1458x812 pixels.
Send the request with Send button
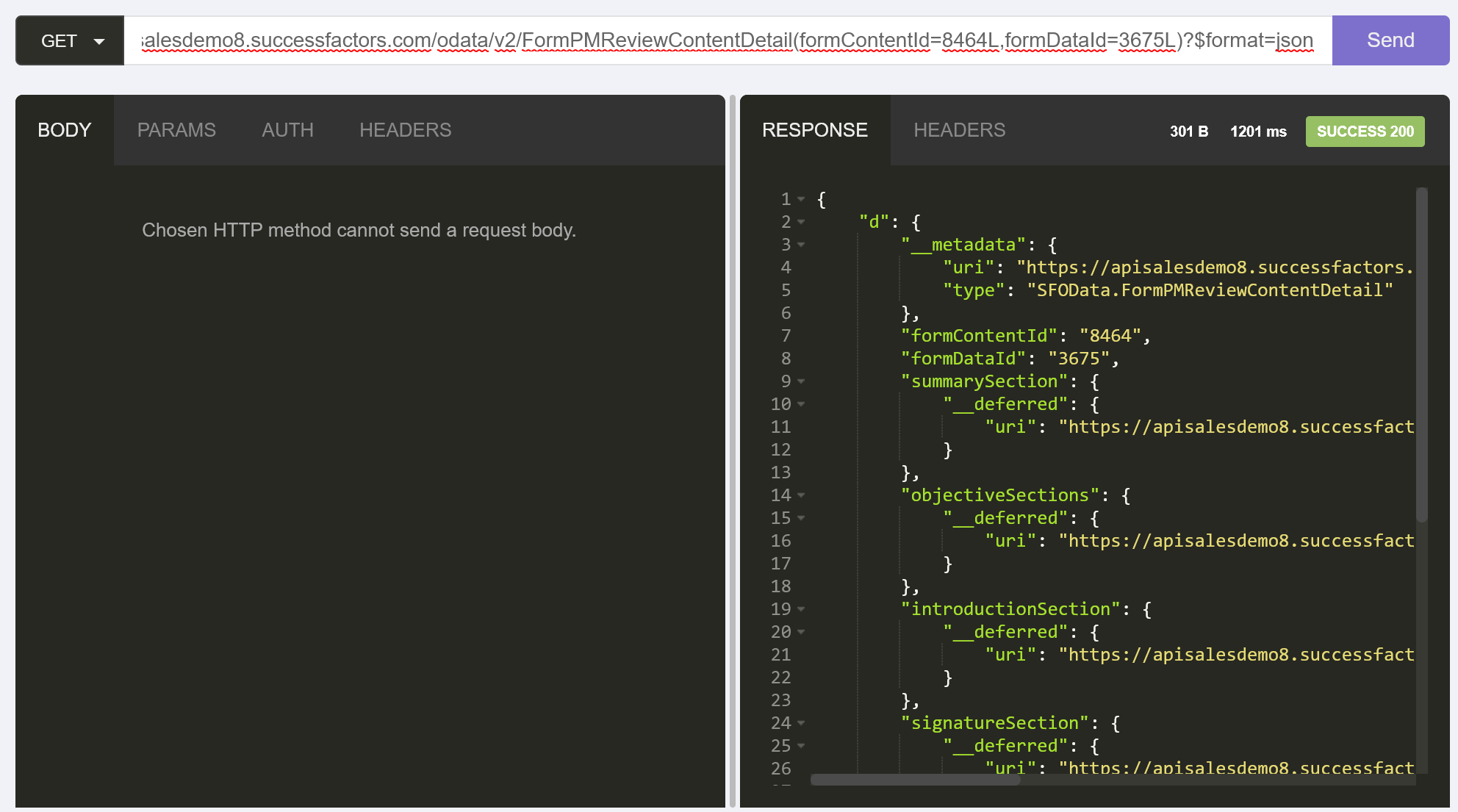pos(1390,40)
